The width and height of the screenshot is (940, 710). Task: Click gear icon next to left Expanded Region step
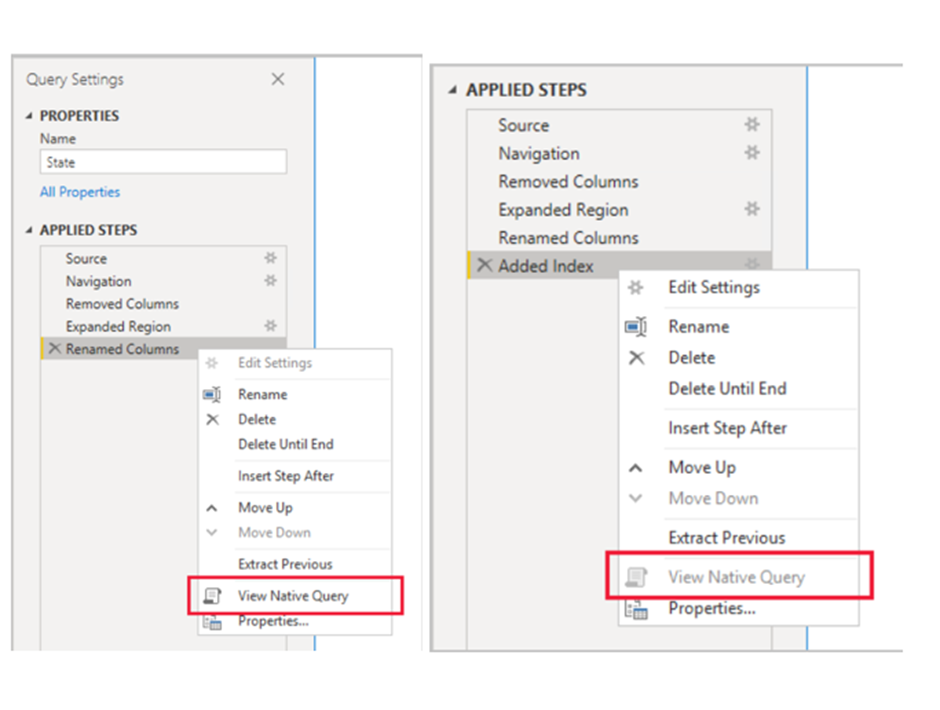click(x=270, y=326)
